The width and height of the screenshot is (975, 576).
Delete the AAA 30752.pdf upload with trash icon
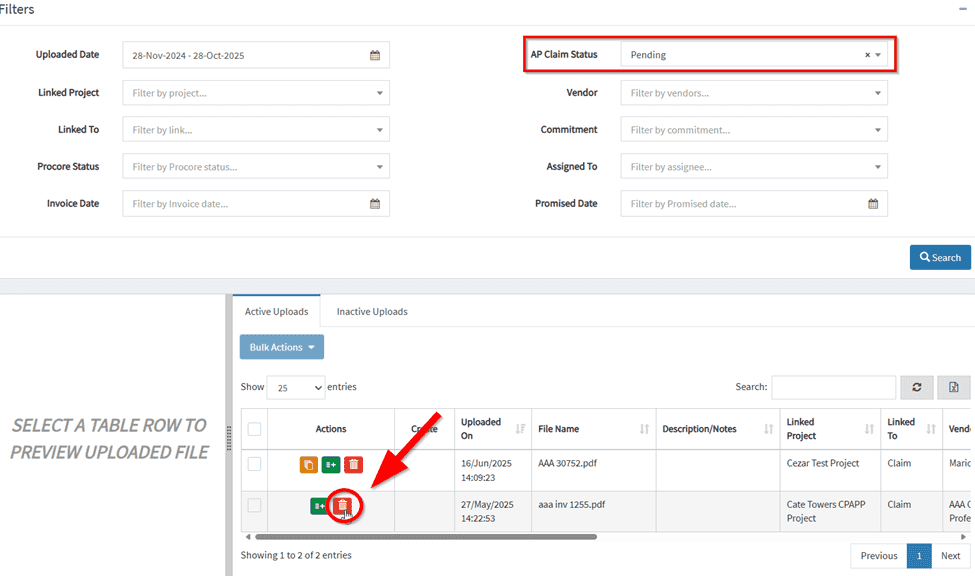point(354,465)
